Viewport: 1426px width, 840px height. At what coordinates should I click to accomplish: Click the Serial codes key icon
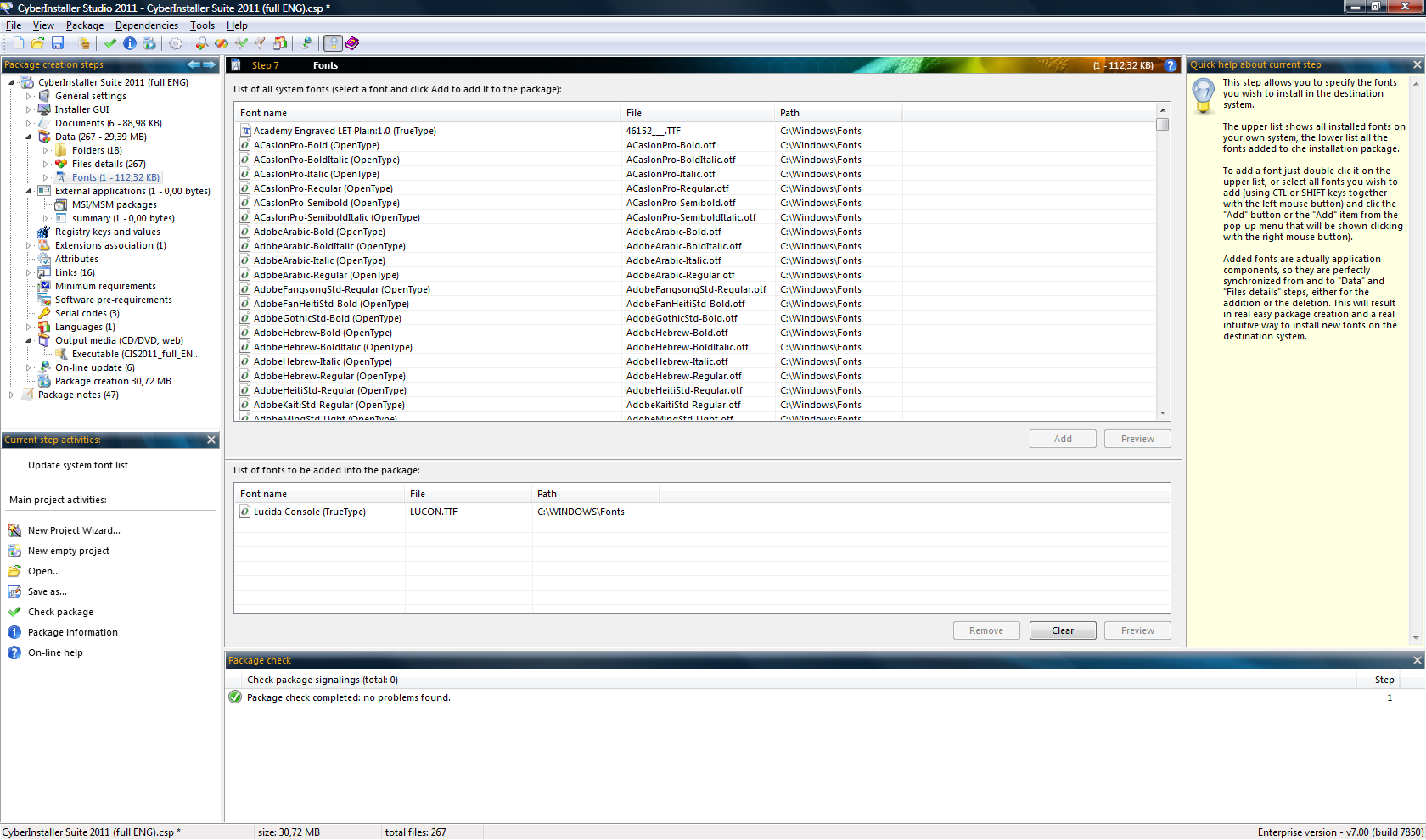pos(44,313)
